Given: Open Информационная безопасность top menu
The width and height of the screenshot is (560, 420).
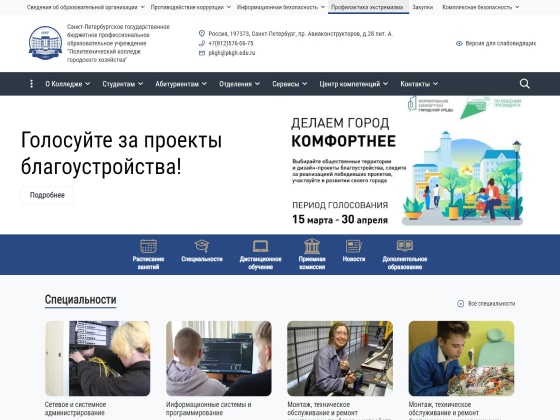Looking at the screenshot, I should pos(281,7).
